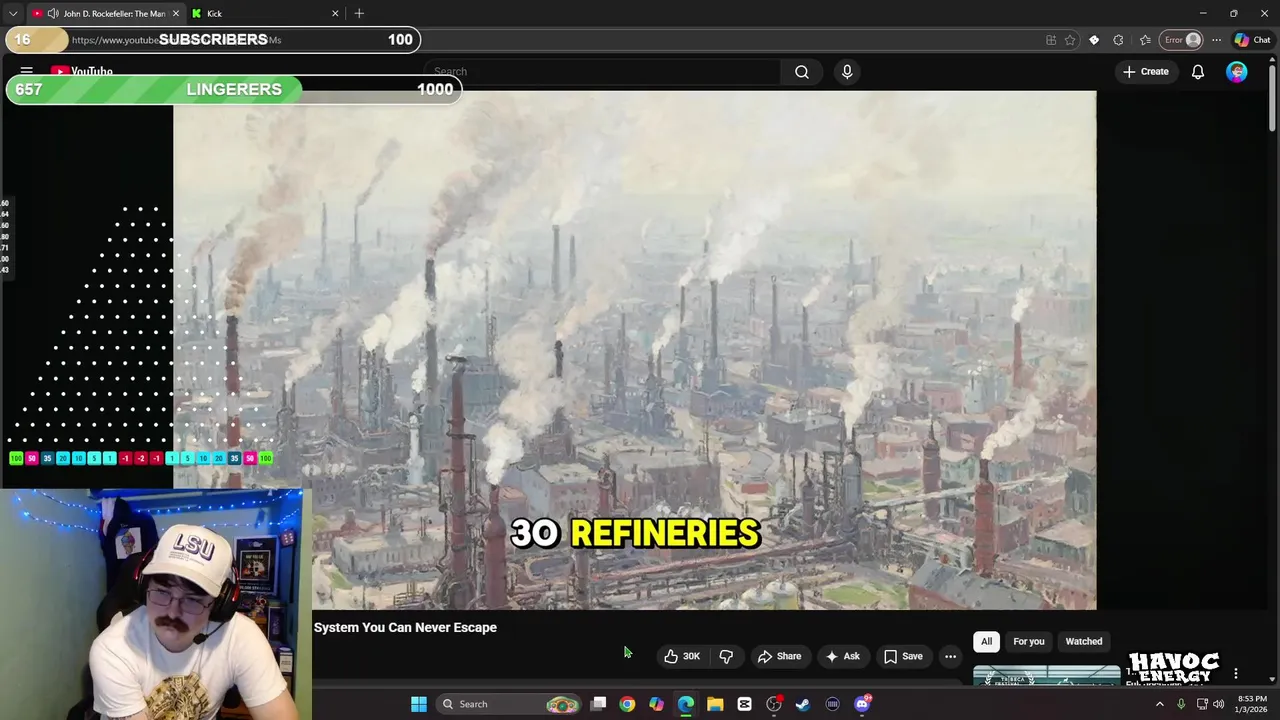Open the YouTube account avatar menu
Image resolution: width=1280 pixels, height=720 pixels.
1237,72
